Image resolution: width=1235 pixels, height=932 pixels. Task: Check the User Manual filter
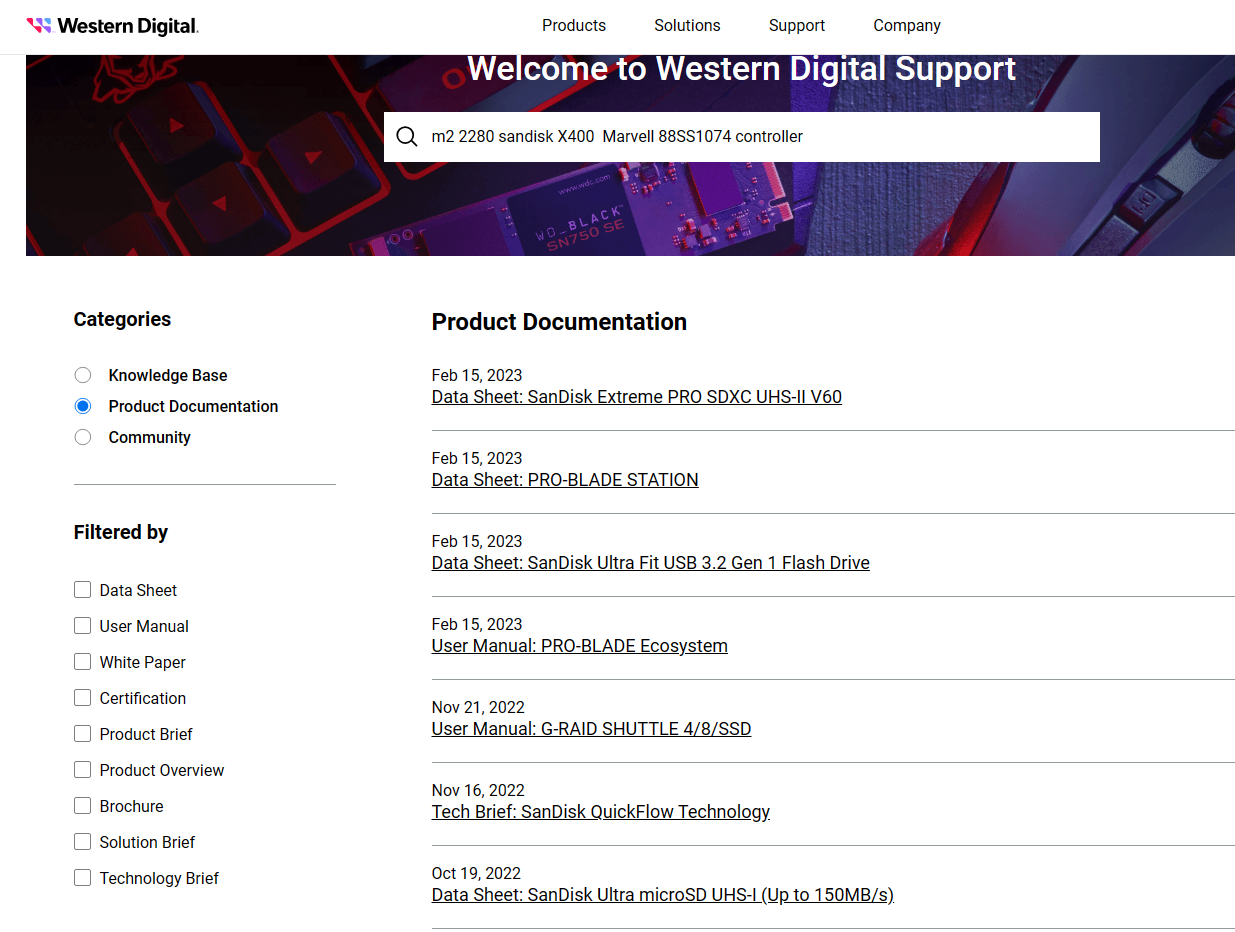(x=83, y=626)
